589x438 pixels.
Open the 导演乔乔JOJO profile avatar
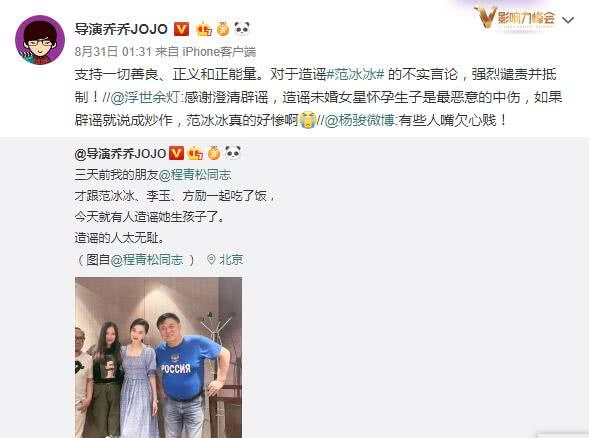click(x=40, y=40)
